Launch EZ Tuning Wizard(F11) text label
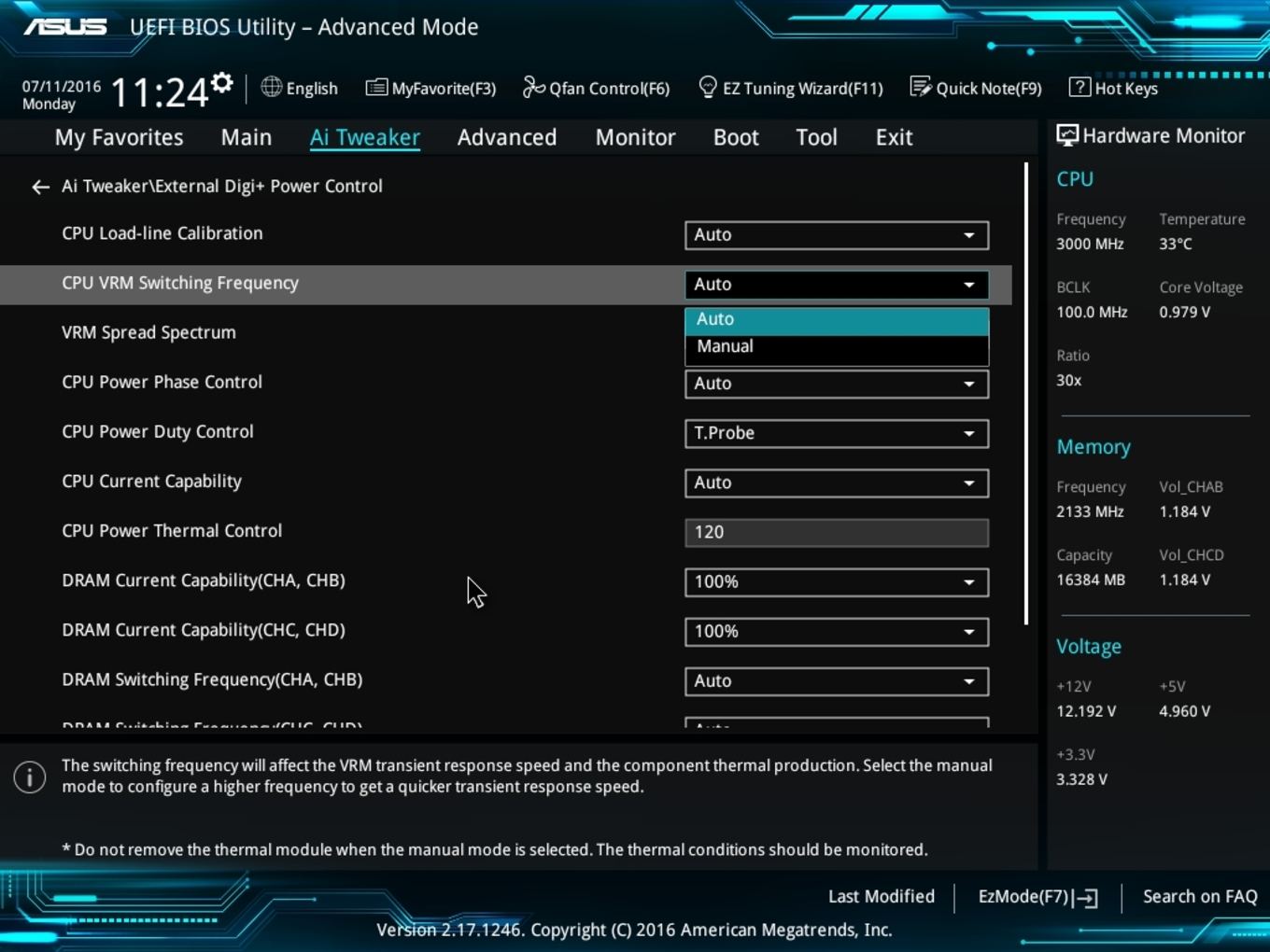Viewport: 1270px width, 952px height. pyautogui.click(x=803, y=89)
